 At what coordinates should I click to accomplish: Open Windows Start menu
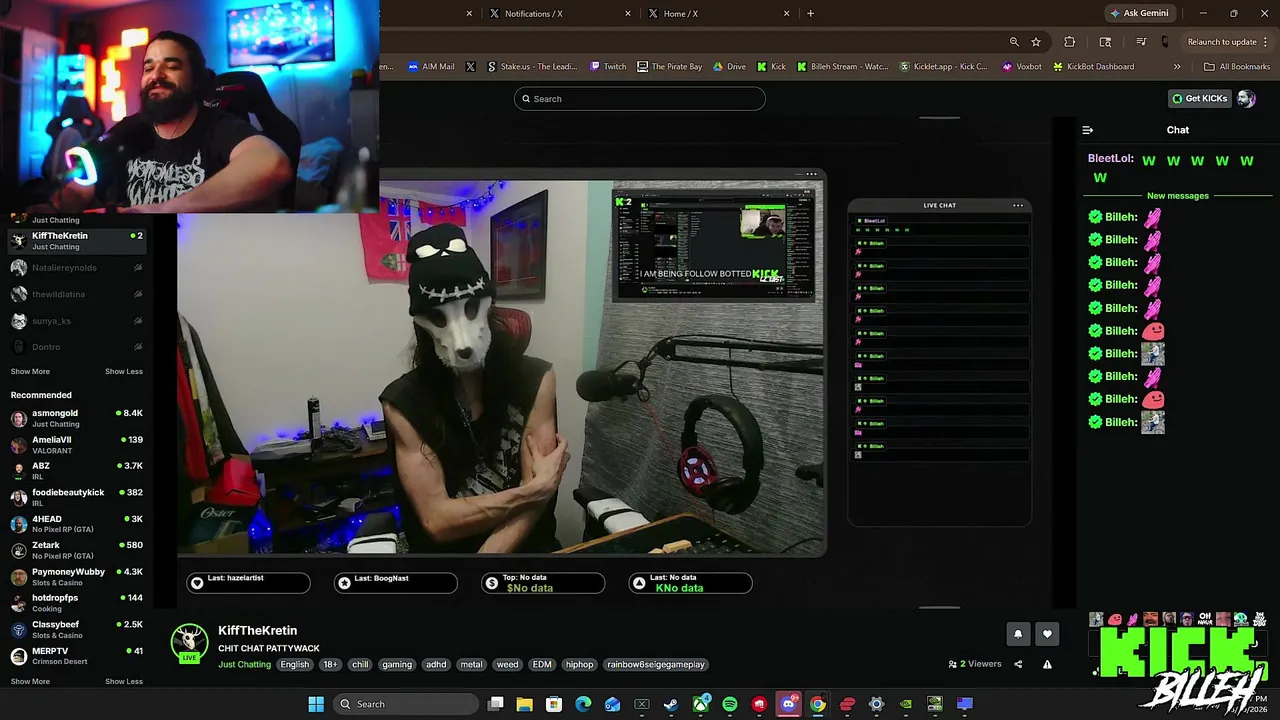tap(316, 704)
